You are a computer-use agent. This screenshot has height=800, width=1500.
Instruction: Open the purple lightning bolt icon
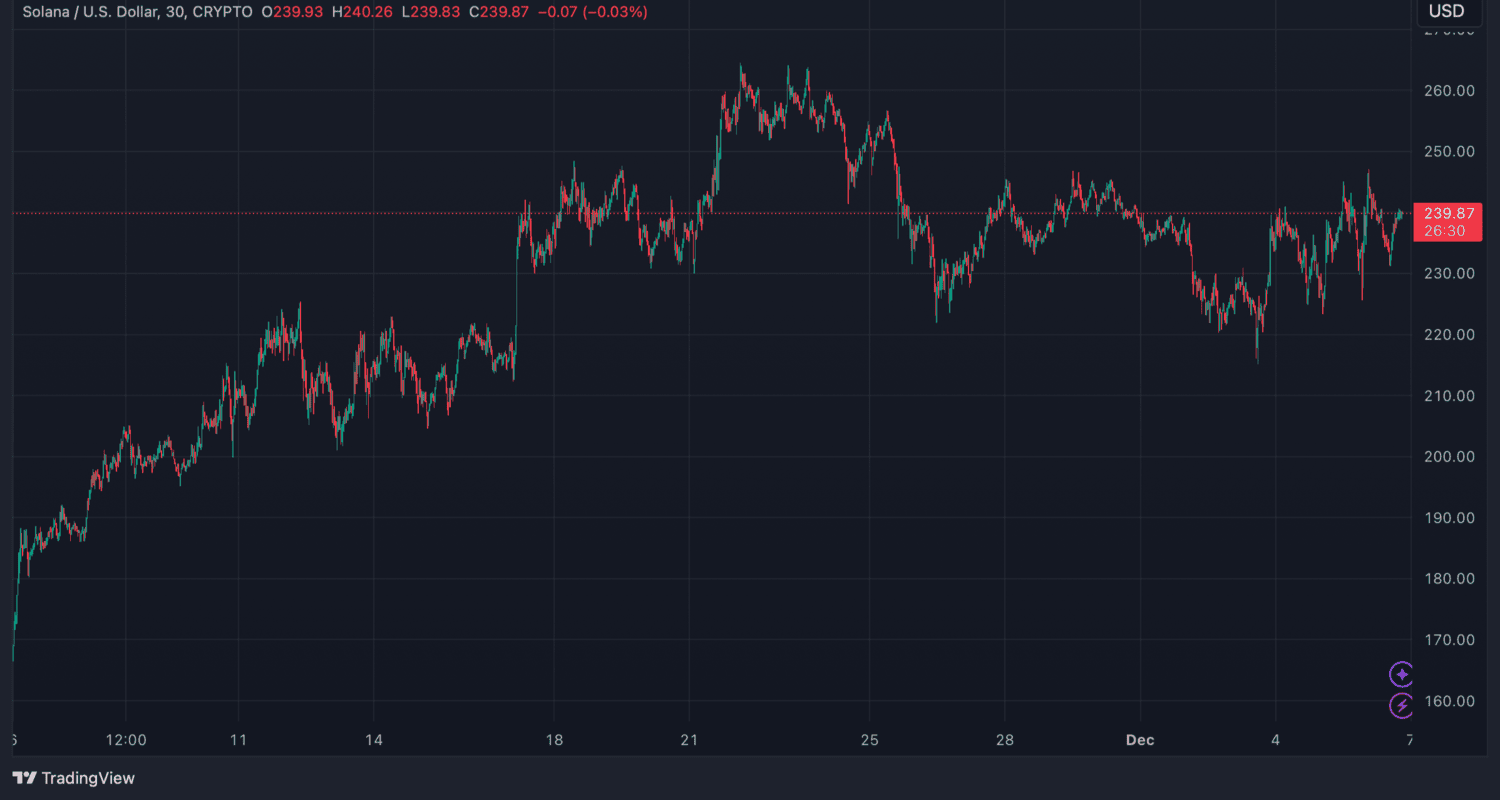click(1402, 706)
